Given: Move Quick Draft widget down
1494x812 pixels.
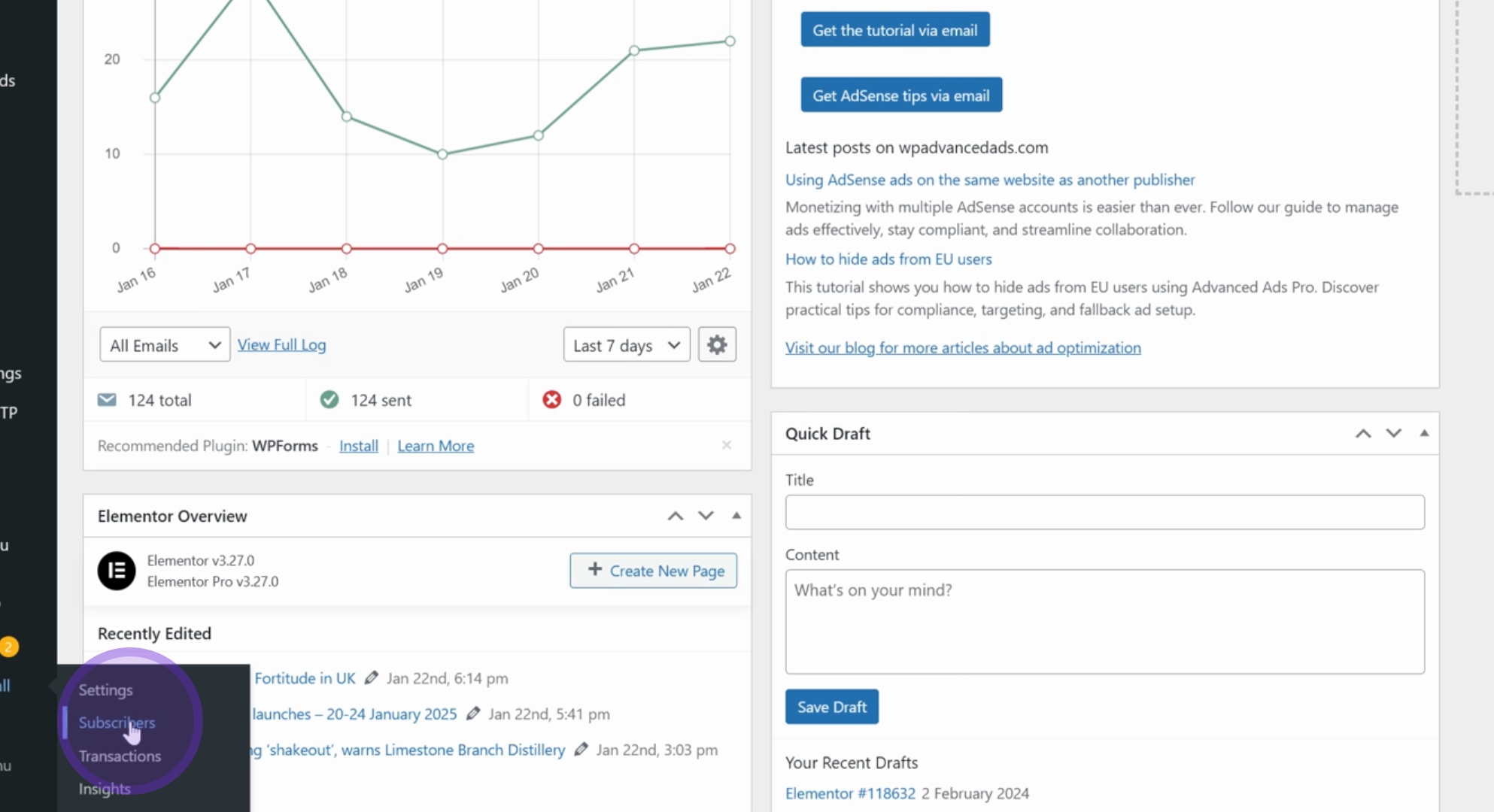Looking at the screenshot, I should tap(1394, 433).
